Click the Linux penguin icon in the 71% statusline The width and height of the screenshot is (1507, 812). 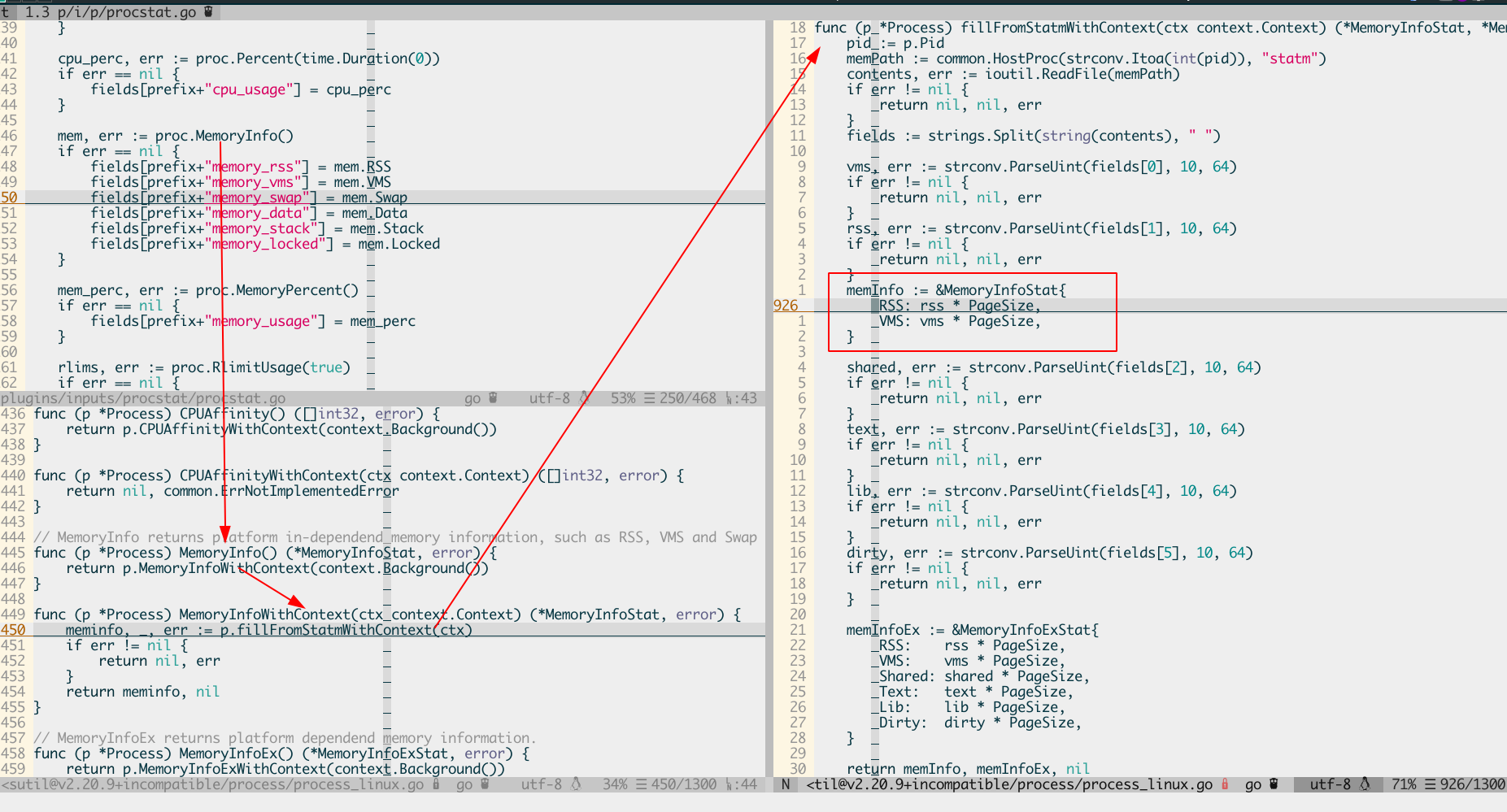tap(1365, 784)
